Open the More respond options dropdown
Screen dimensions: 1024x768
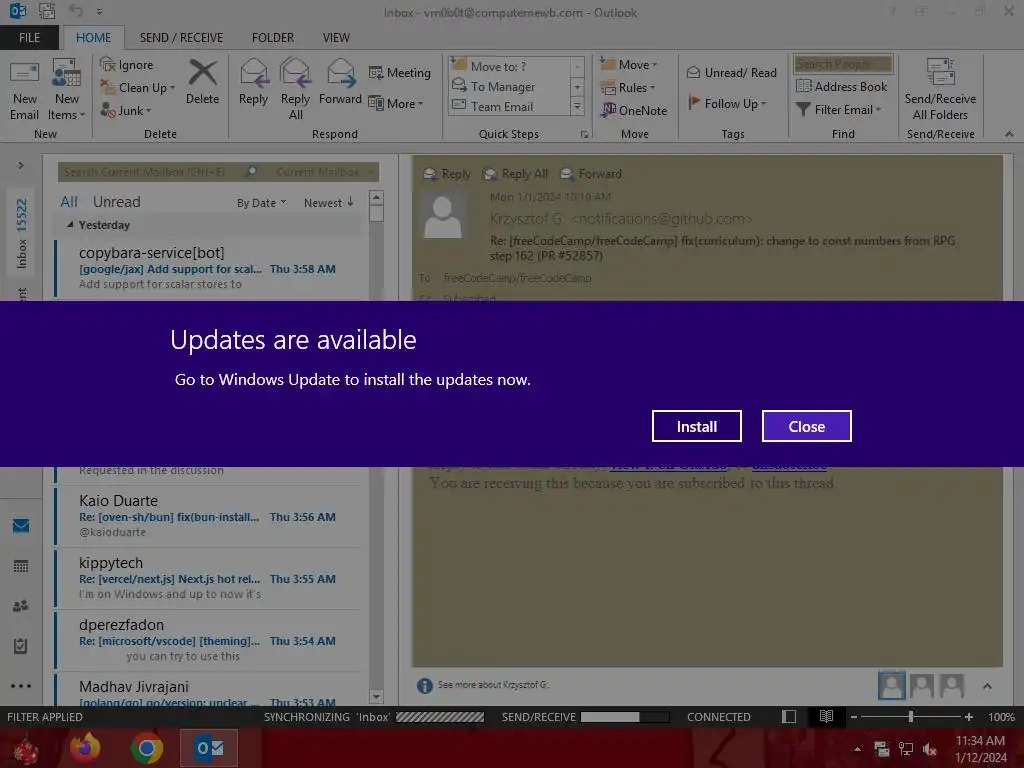pos(396,103)
